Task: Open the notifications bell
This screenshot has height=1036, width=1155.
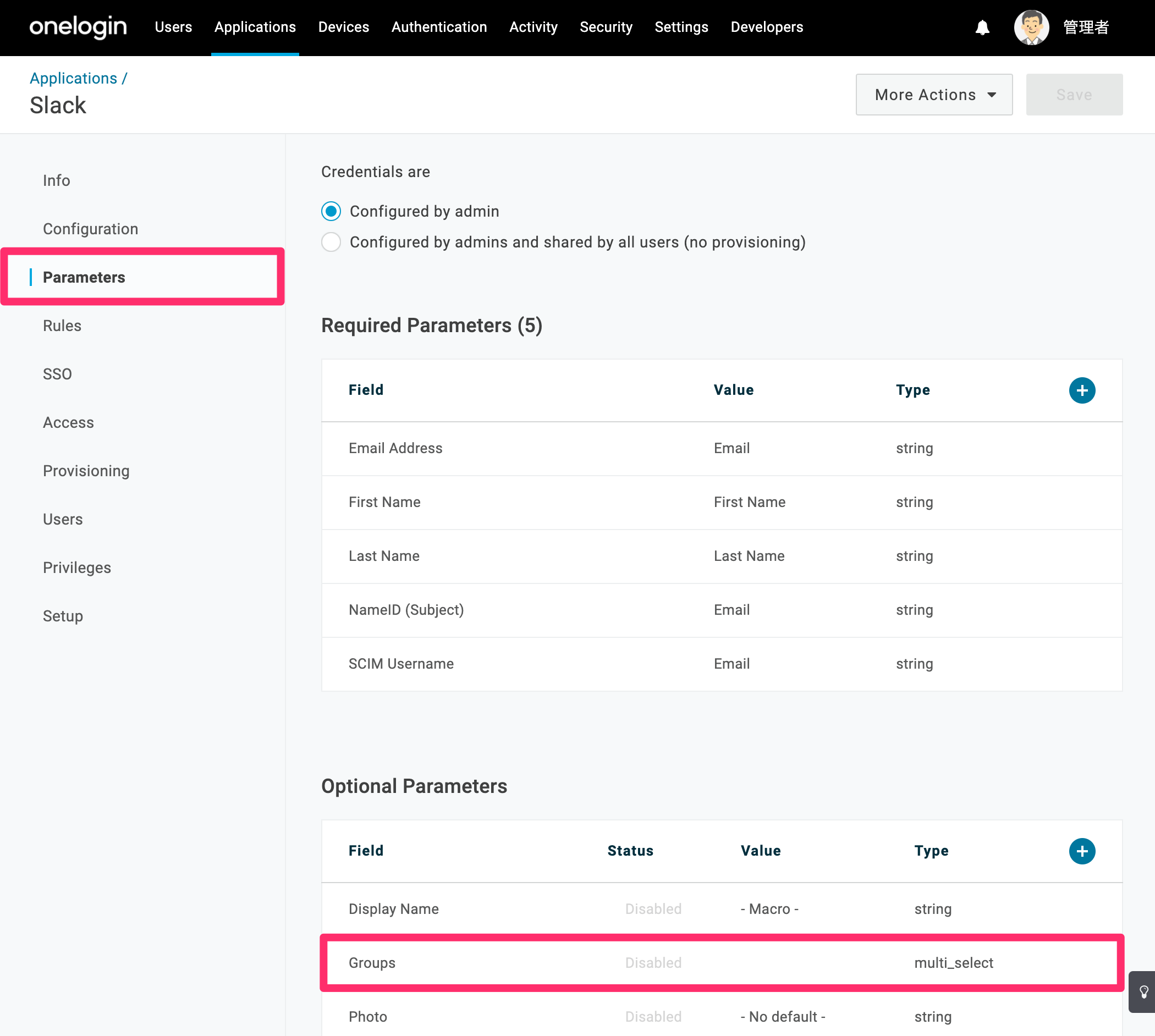Action: point(982,27)
